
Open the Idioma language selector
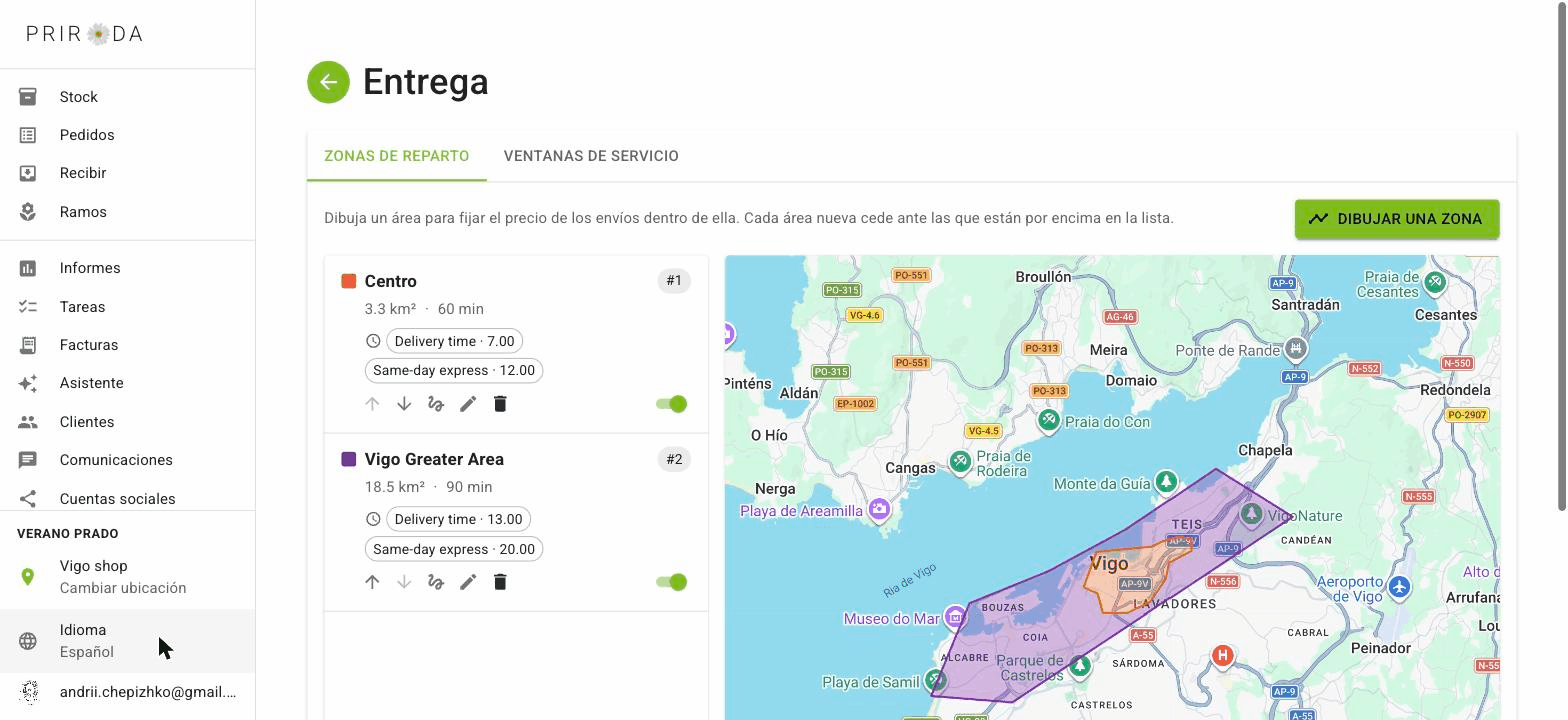(128, 641)
